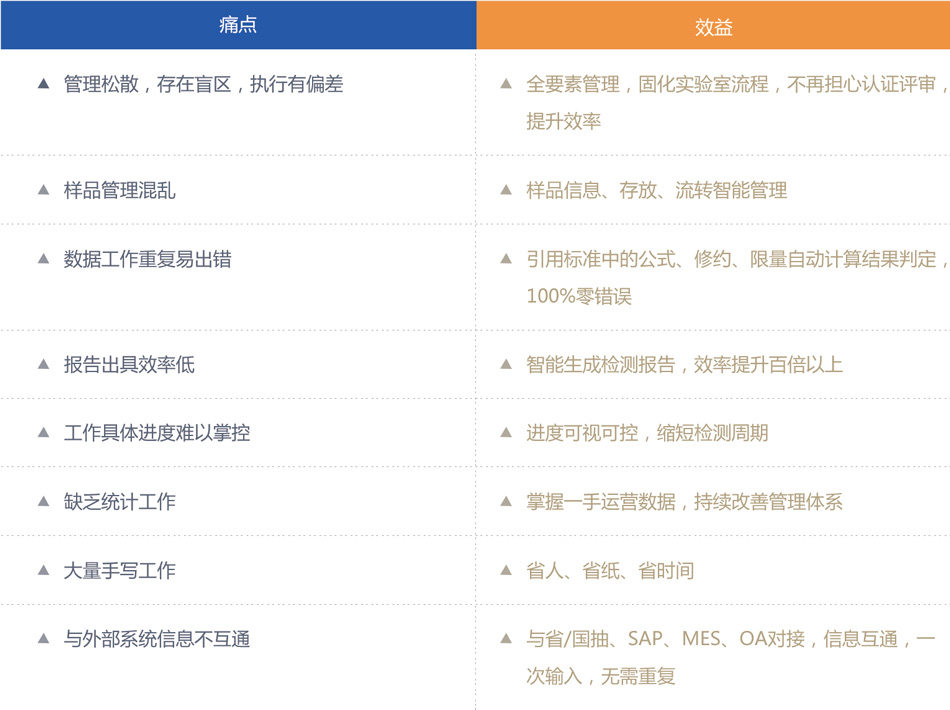This screenshot has width=950, height=710.
Task: Click text 样品管理混乱
Action: tap(119, 190)
